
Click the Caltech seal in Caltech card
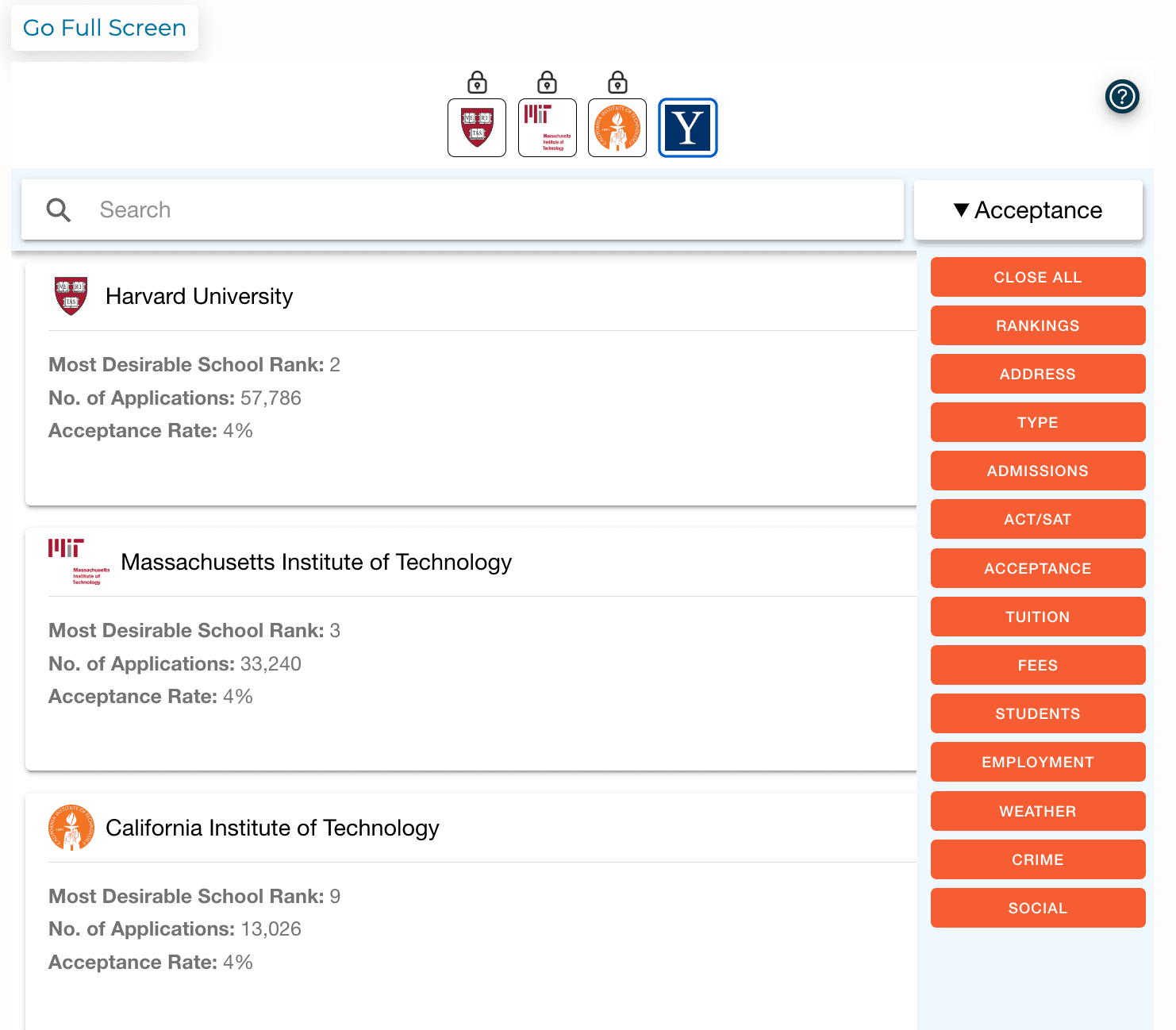pyautogui.click(x=71, y=828)
